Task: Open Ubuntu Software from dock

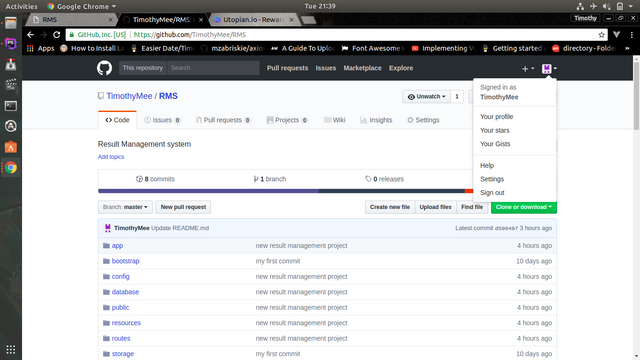Action: (x=11, y=147)
